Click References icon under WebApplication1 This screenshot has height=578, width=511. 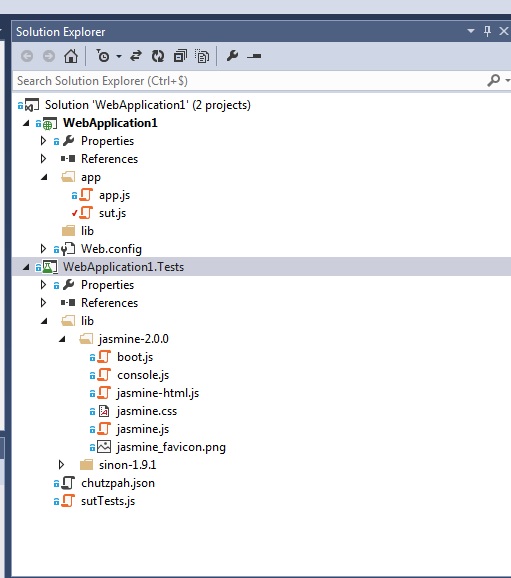[x=68, y=159]
